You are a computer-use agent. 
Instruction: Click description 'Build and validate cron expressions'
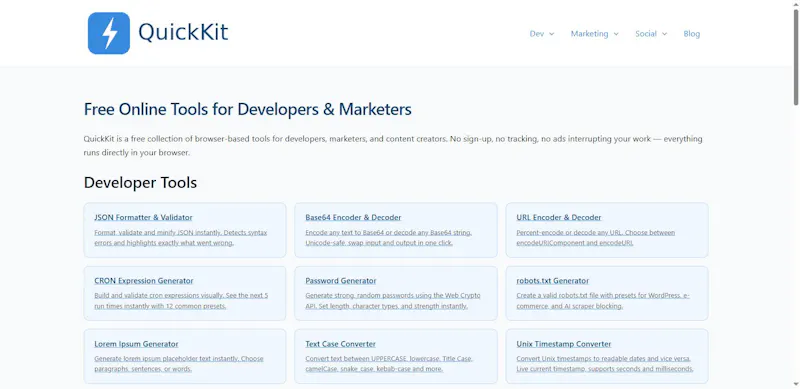coord(181,301)
